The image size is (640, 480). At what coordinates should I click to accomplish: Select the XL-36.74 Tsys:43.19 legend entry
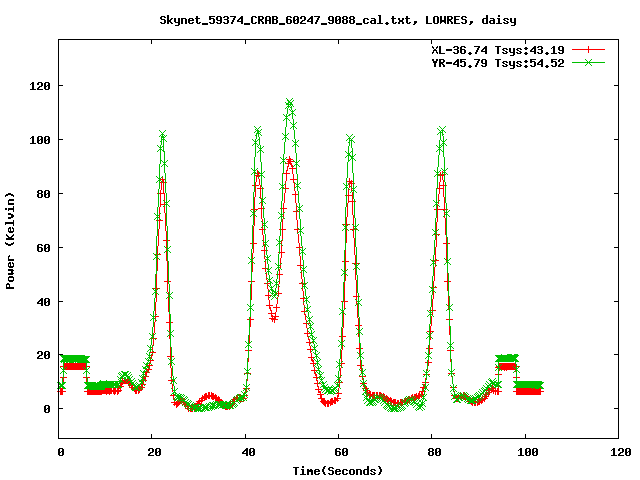click(498, 50)
